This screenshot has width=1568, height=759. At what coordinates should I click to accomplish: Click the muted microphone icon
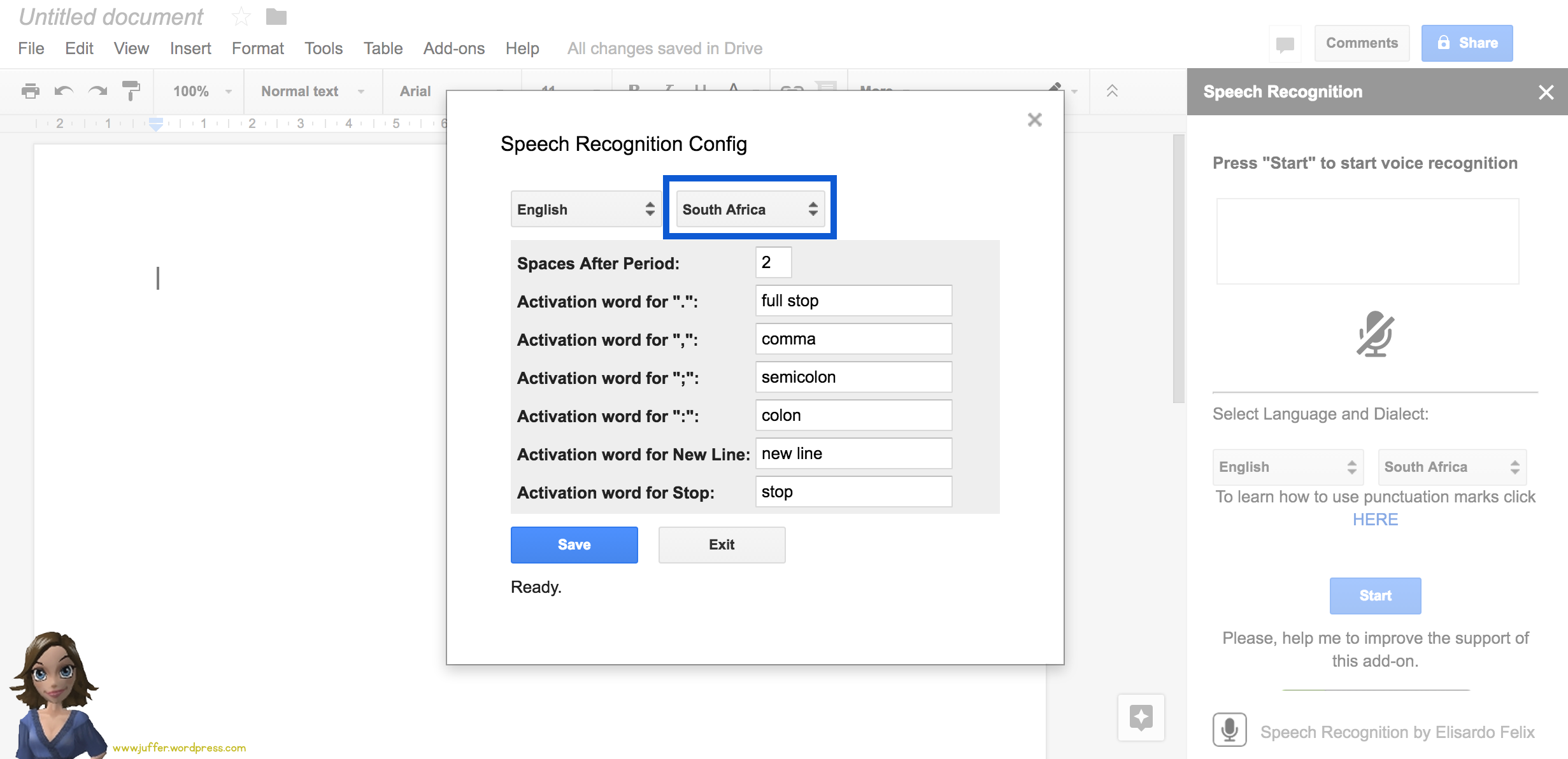coord(1374,334)
